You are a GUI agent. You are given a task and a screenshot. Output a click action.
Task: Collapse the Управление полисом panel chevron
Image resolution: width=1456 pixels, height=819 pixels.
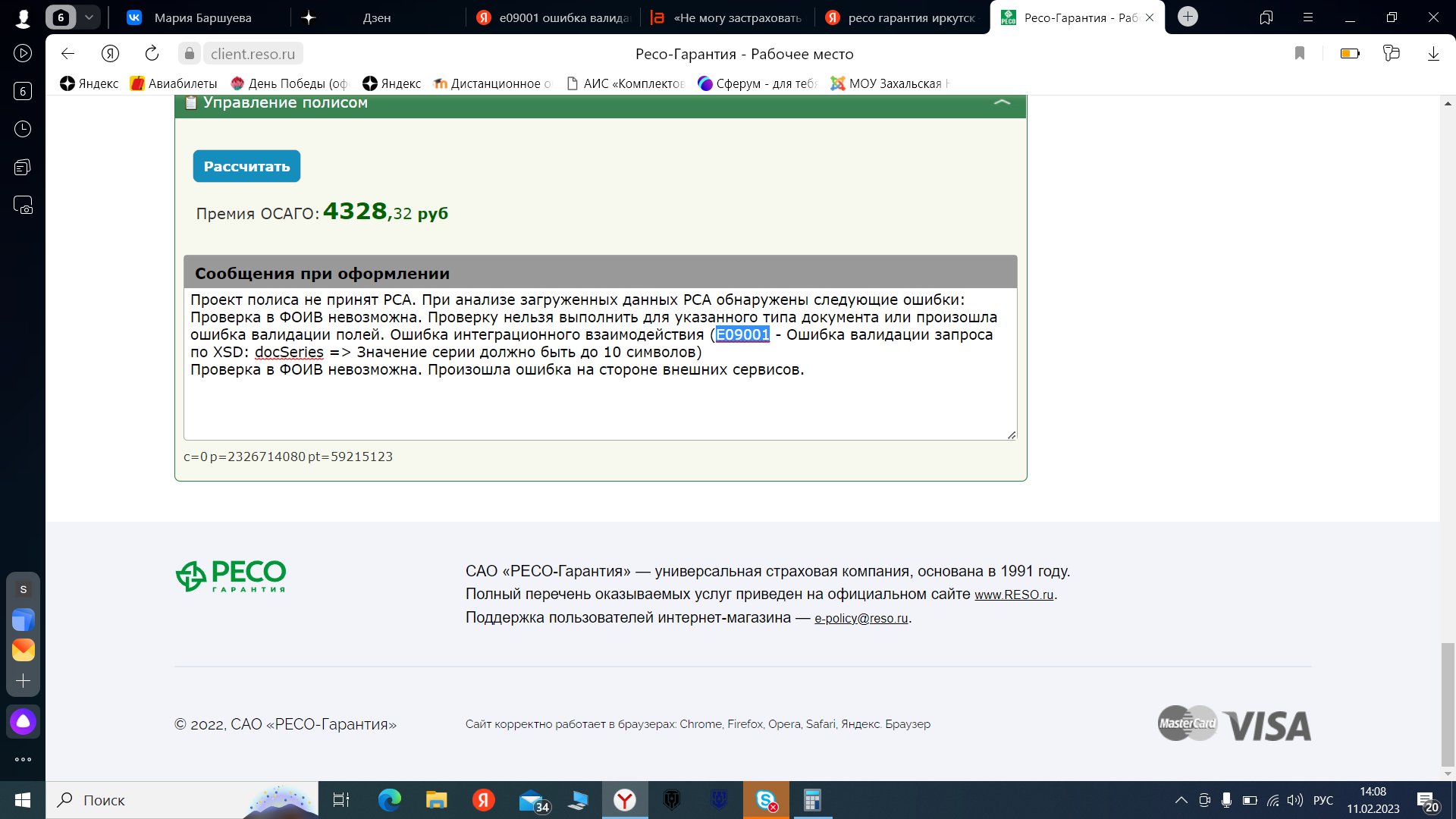click(1002, 102)
